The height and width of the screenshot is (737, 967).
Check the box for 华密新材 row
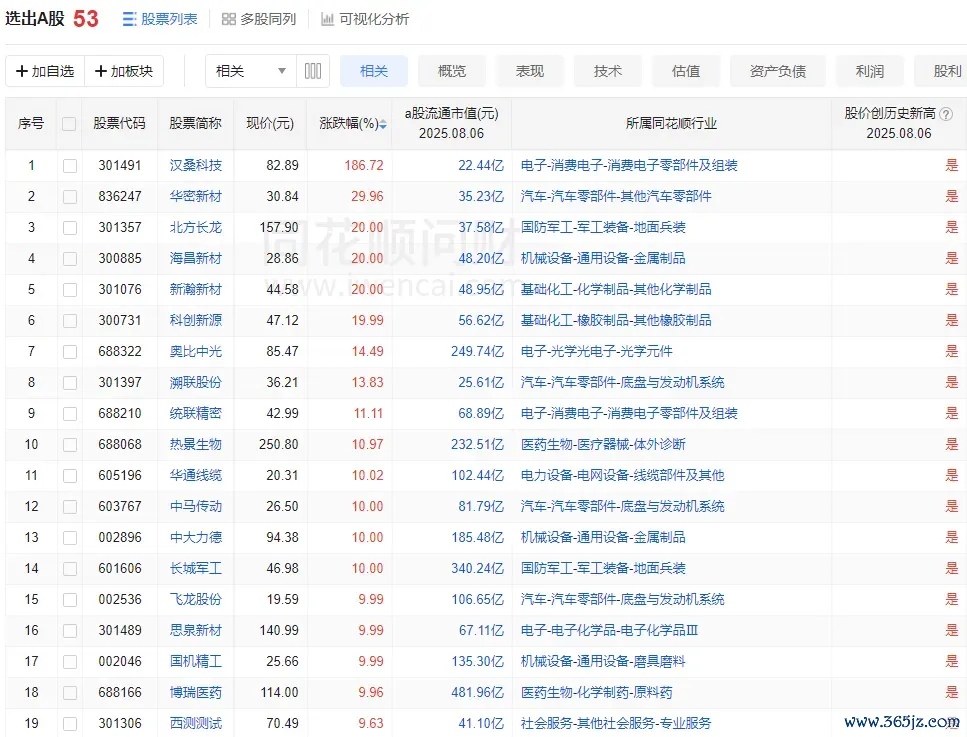click(70, 197)
